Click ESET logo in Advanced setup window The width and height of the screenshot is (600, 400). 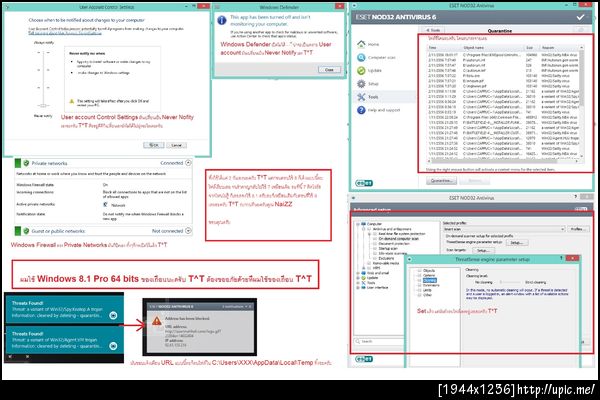click(364, 359)
